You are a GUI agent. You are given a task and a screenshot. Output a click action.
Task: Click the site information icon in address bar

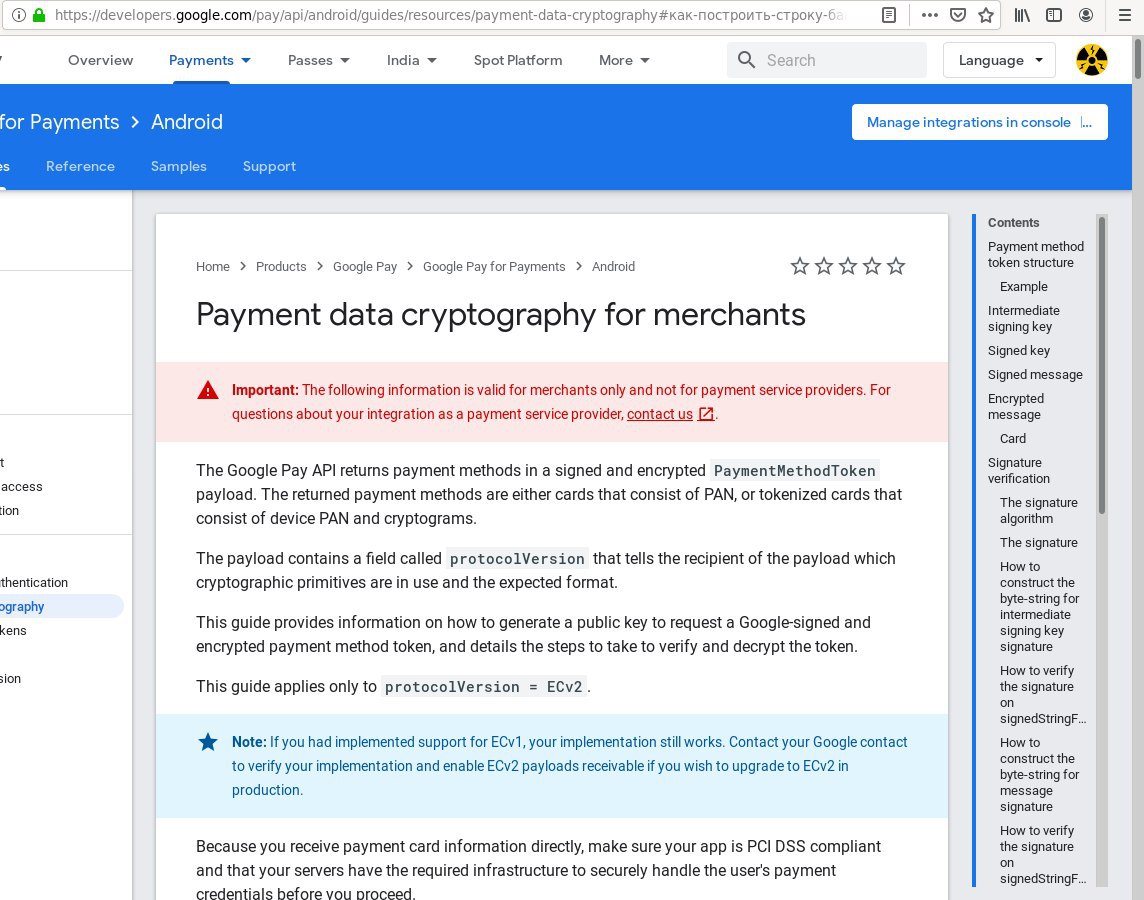click(x=20, y=15)
